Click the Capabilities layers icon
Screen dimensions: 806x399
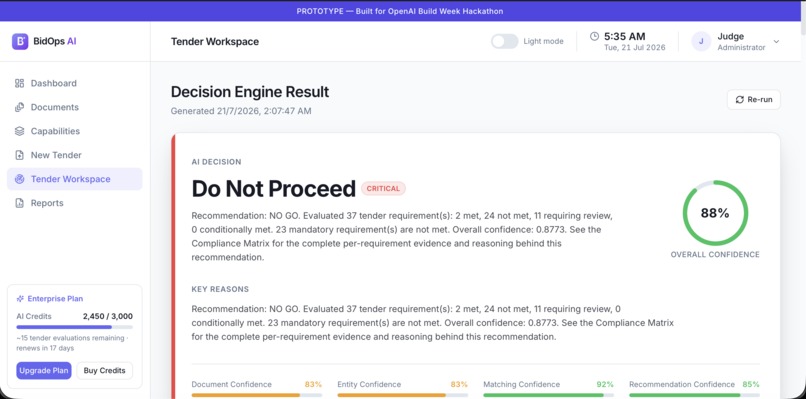pyautogui.click(x=20, y=131)
